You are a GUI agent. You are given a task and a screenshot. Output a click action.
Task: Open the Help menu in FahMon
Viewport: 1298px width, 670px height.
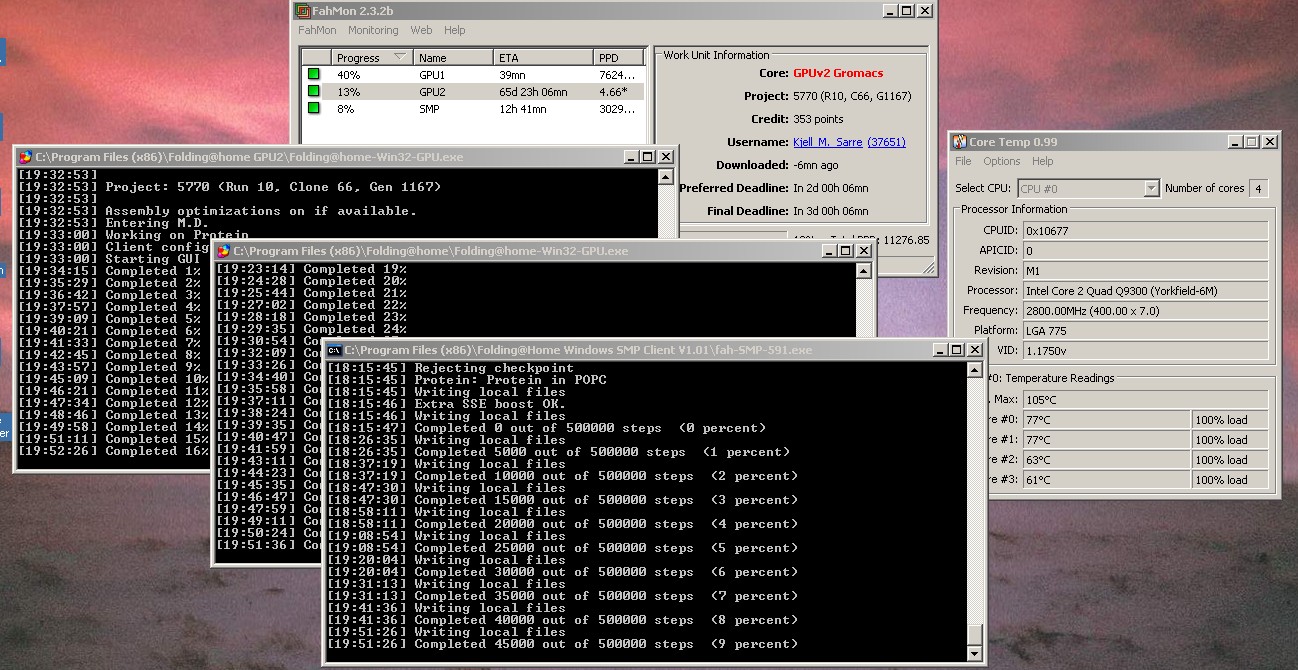point(455,31)
